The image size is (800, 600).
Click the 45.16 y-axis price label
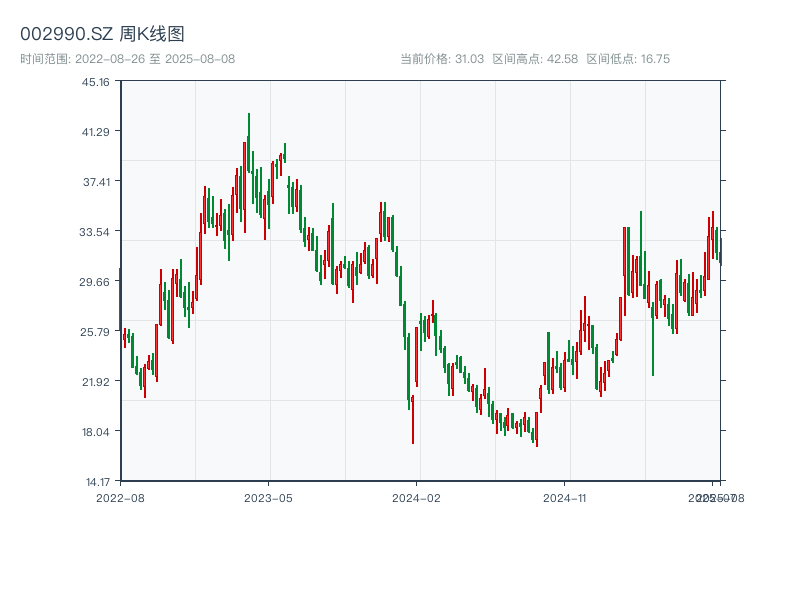click(x=96, y=82)
